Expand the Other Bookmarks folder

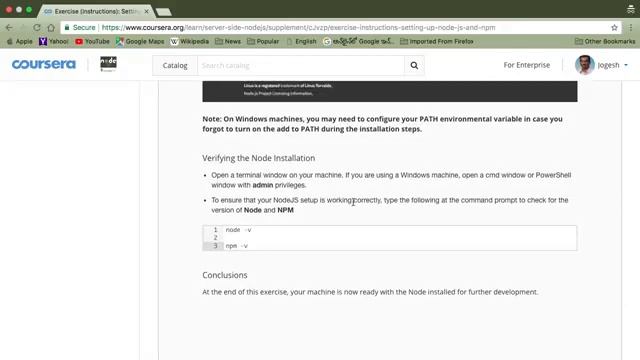pyautogui.click(x=605, y=41)
